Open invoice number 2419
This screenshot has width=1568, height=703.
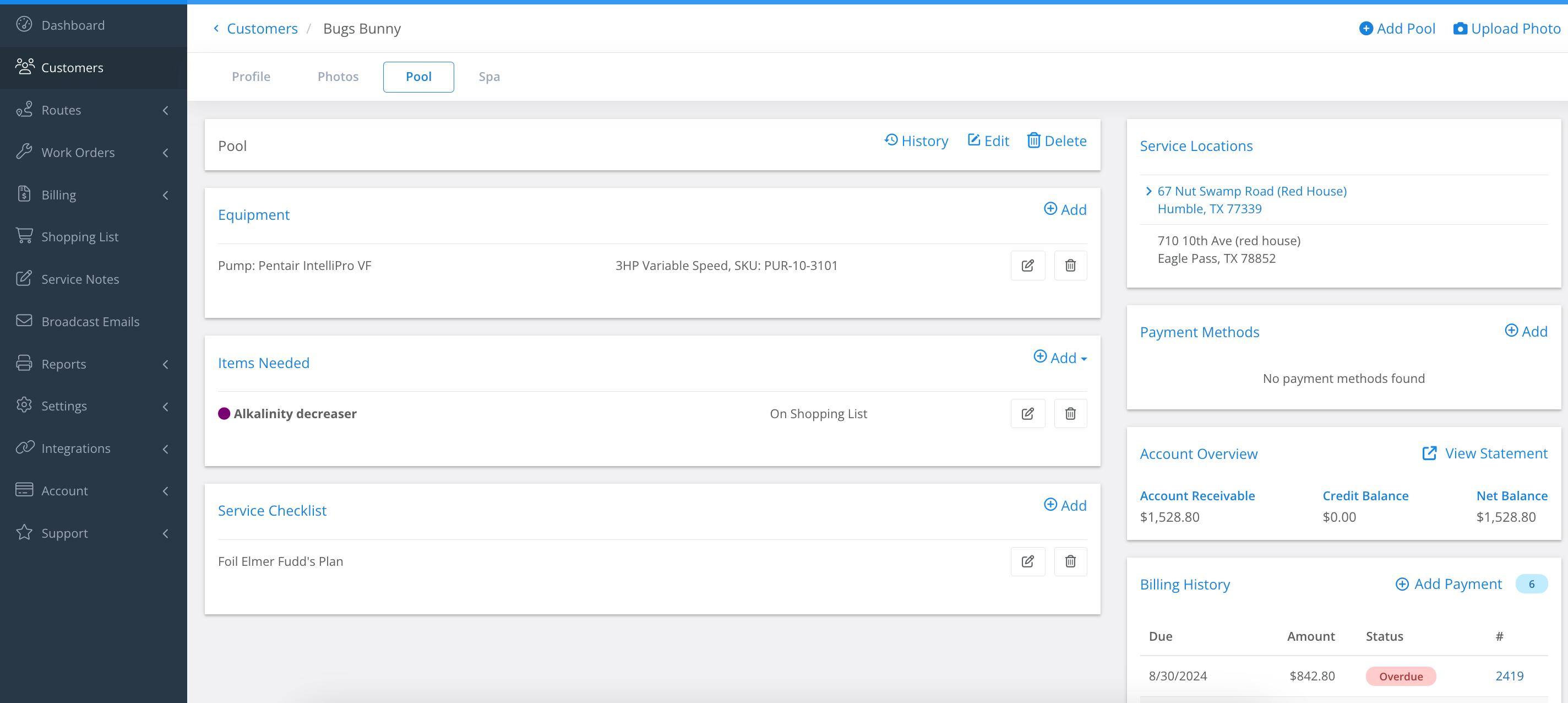pyautogui.click(x=1509, y=675)
